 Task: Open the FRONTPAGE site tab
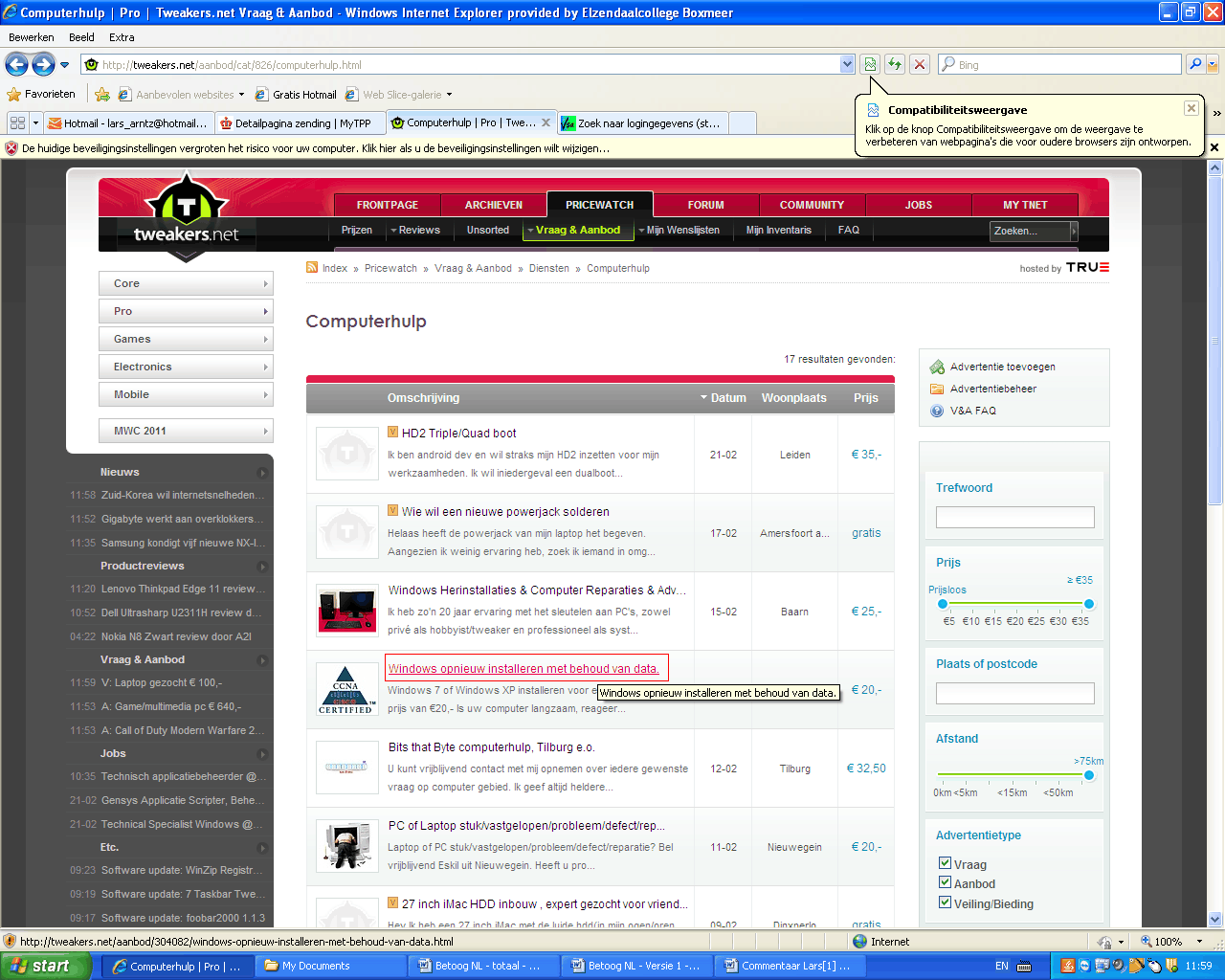click(388, 205)
